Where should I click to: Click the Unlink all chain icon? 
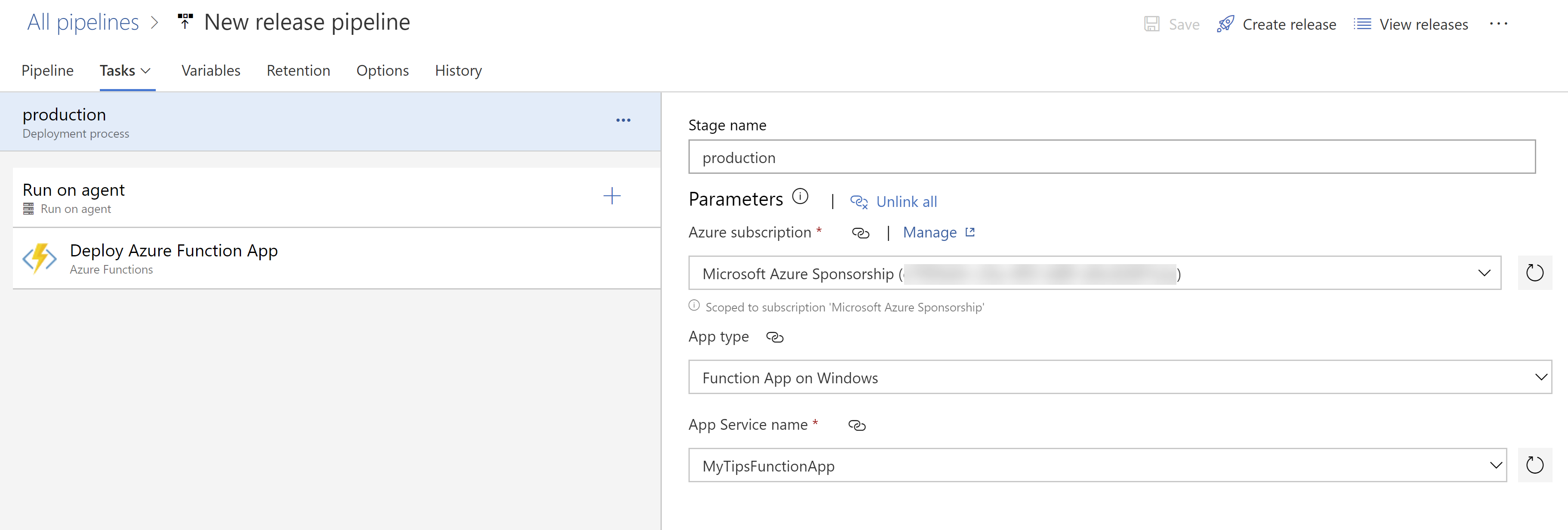[x=859, y=202]
